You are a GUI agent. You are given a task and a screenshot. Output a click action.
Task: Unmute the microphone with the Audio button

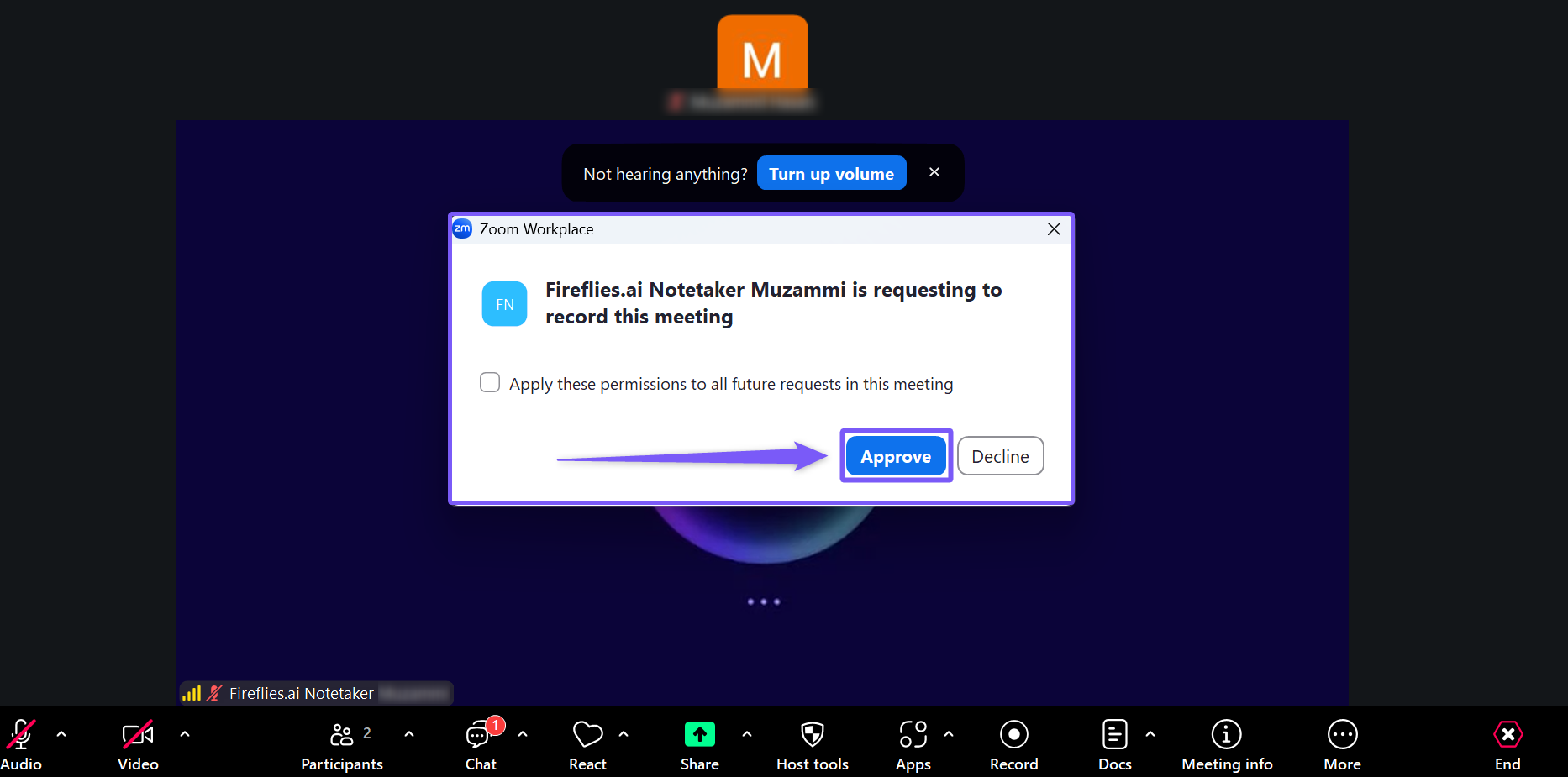[x=21, y=744]
